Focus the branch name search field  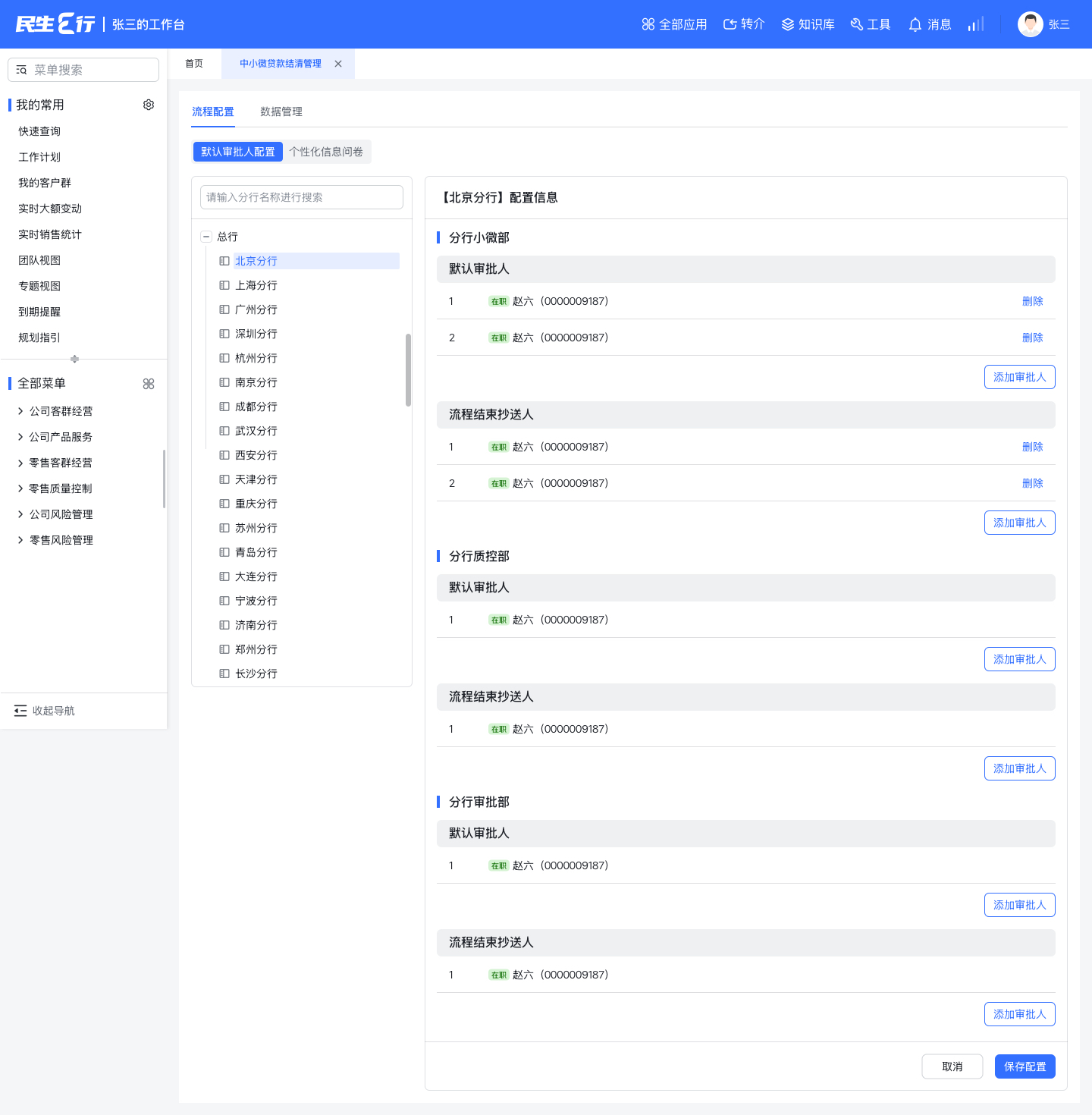pos(302,197)
